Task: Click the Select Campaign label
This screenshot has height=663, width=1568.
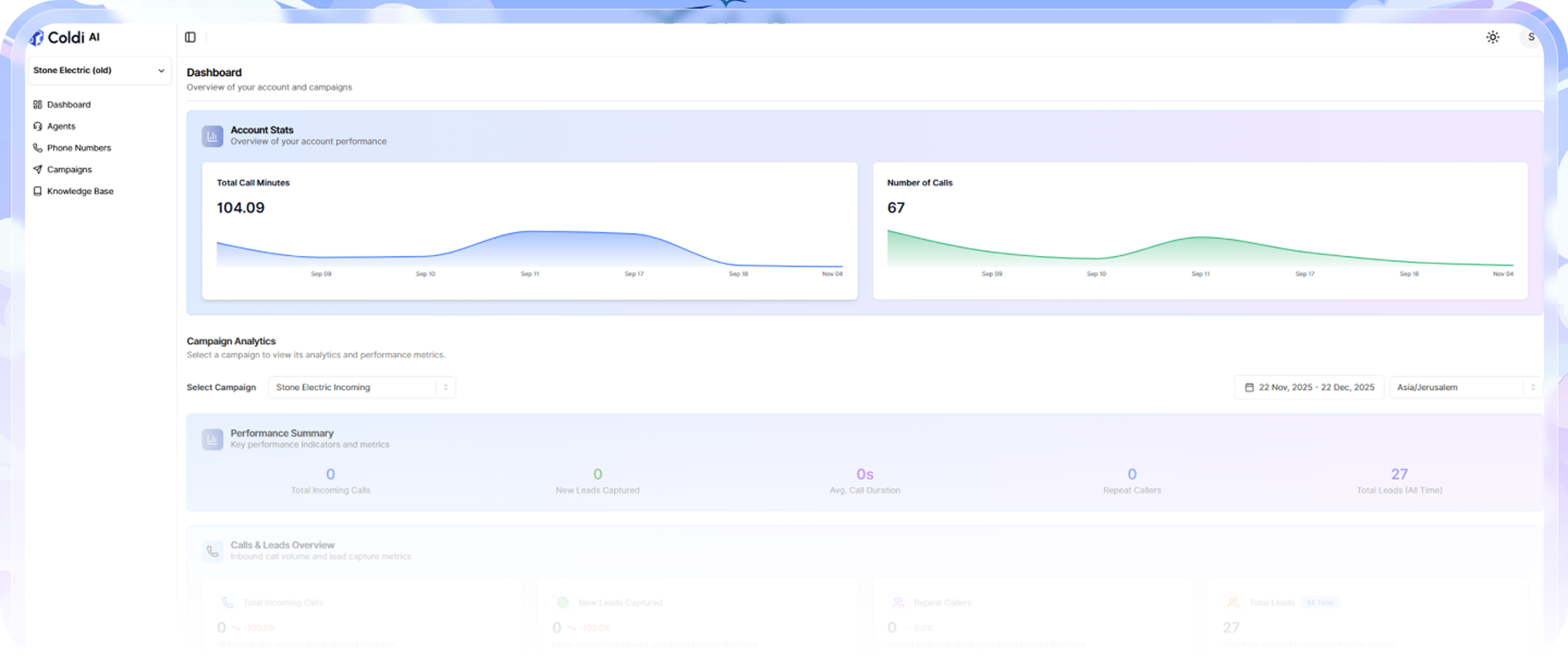Action: (x=221, y=387)
